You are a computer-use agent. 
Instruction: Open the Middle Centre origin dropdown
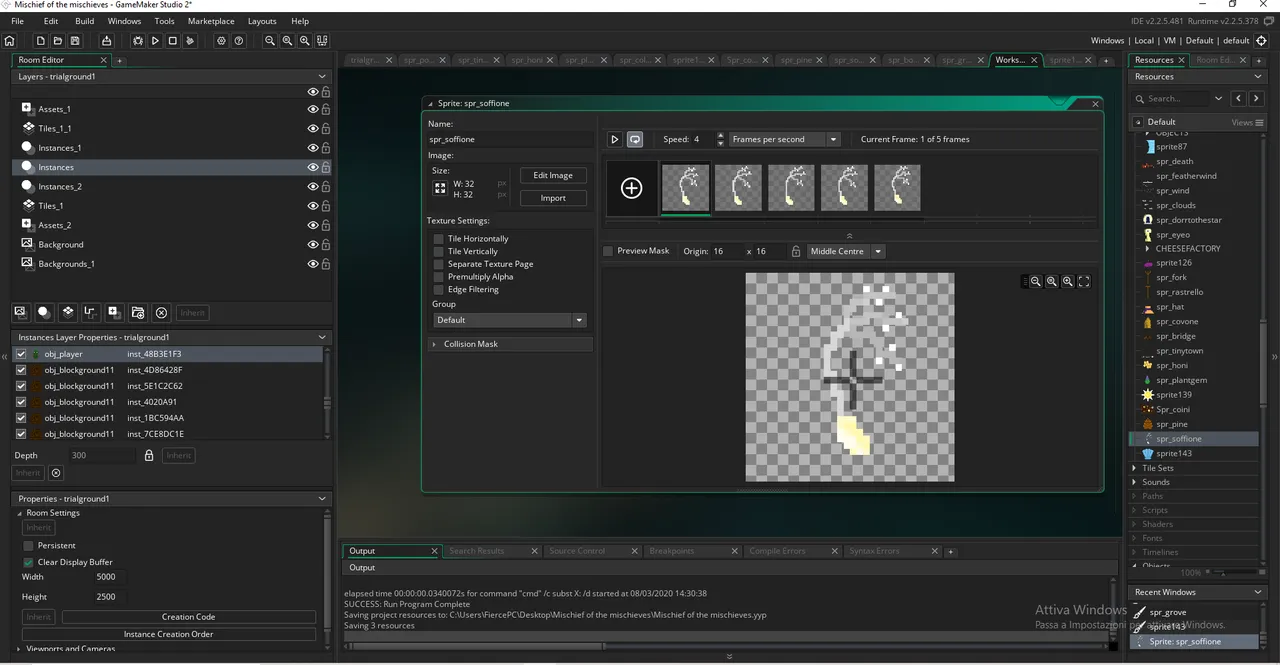click(846, 251)
